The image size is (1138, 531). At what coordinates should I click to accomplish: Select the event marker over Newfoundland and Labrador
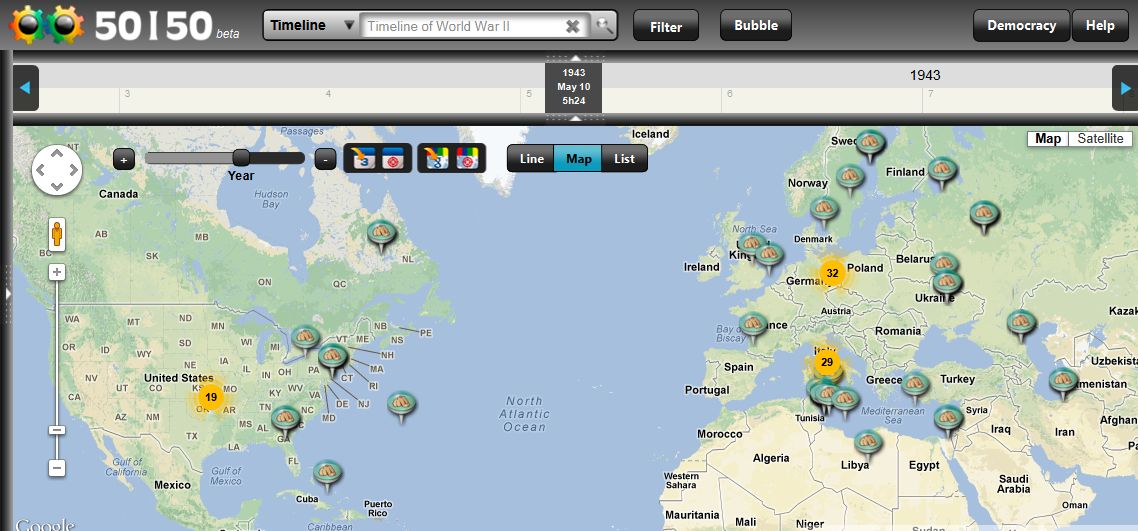point(382,234)
